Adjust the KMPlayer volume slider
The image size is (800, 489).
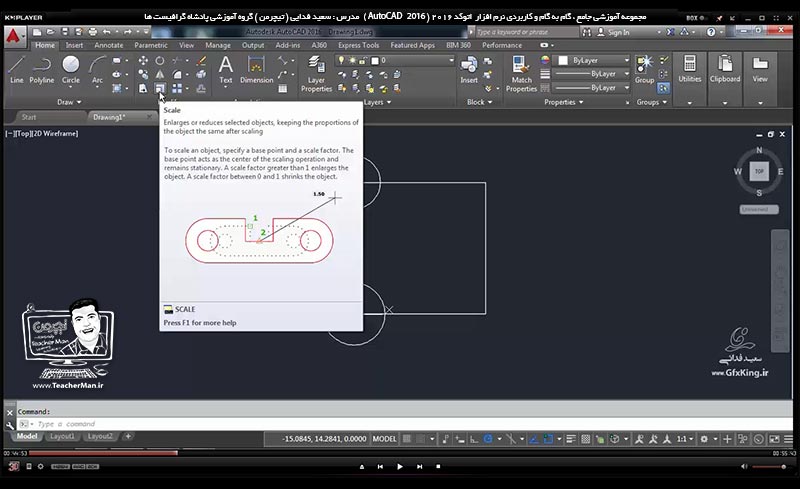click(x=768, y=467)
